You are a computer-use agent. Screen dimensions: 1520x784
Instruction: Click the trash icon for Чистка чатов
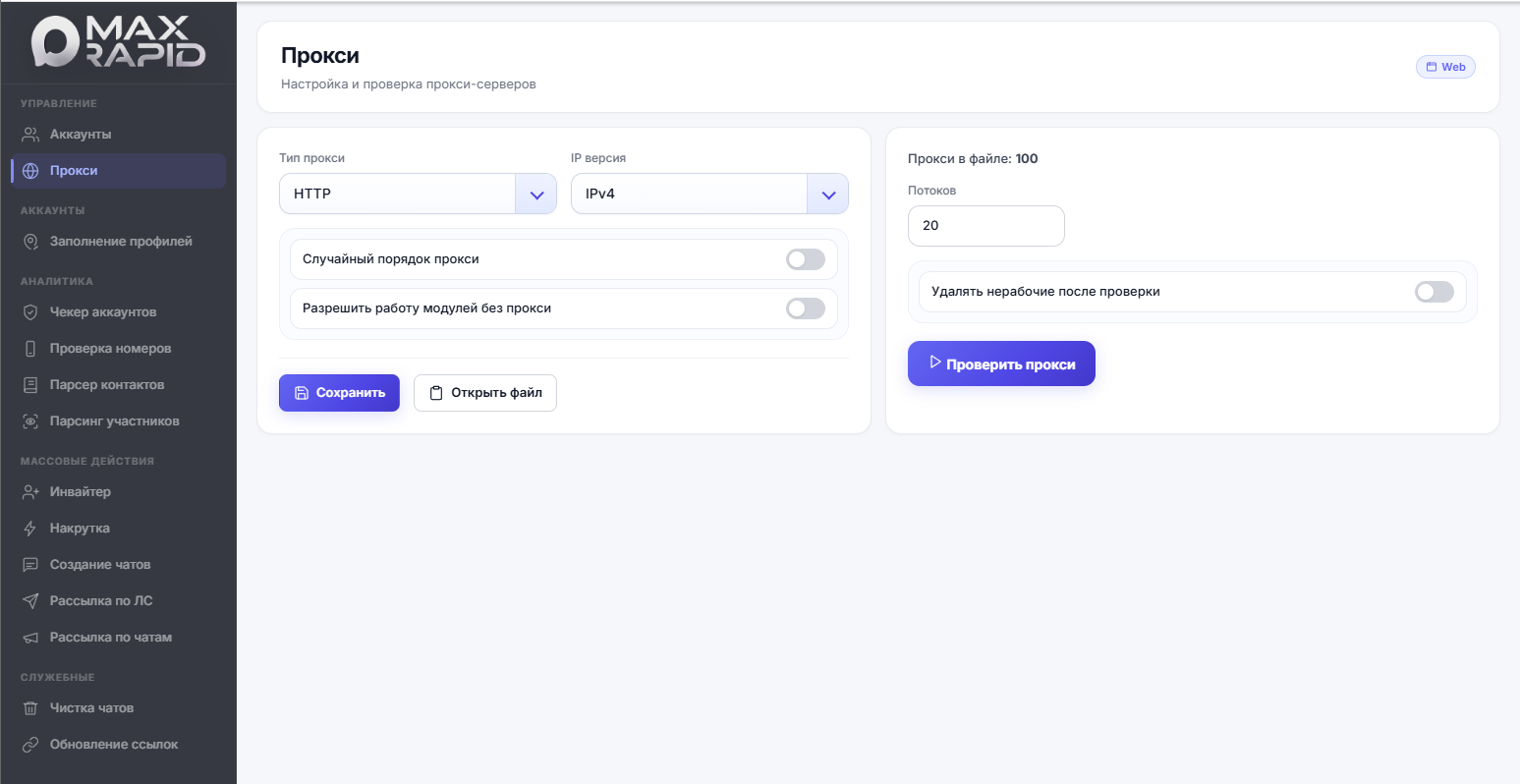30,708
